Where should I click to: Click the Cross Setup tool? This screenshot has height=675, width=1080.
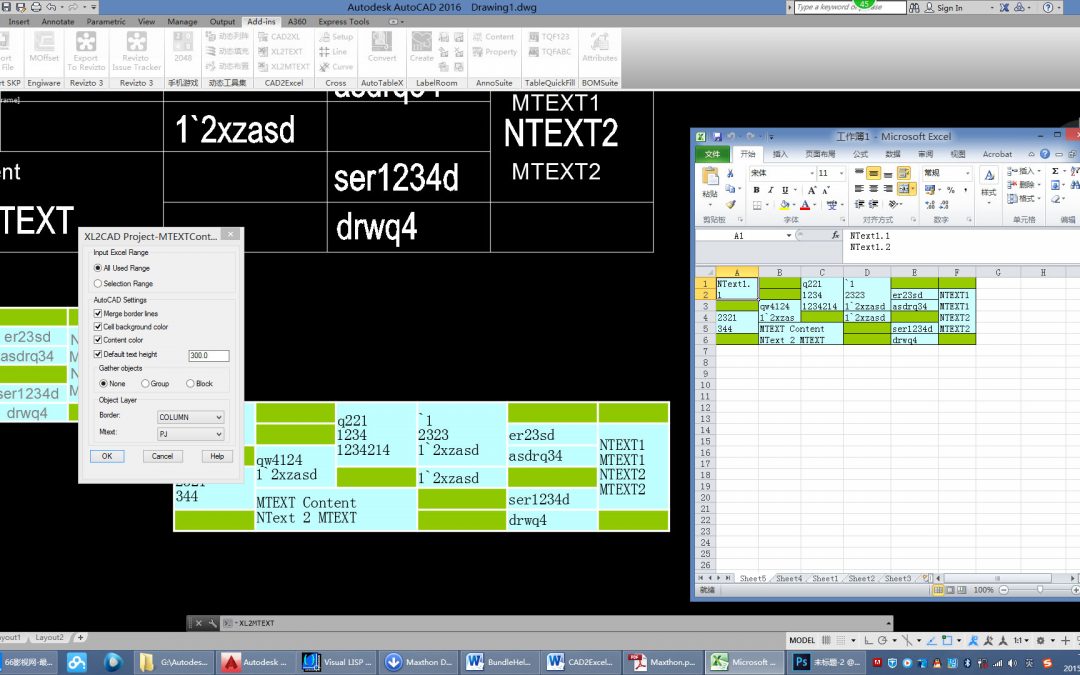pyautogui.click(x=336, y=37)
